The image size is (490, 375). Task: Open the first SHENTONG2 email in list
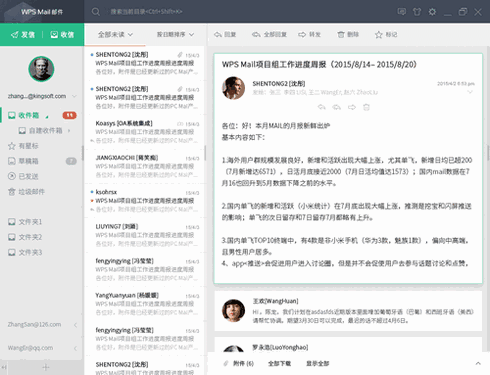(145, 63)
